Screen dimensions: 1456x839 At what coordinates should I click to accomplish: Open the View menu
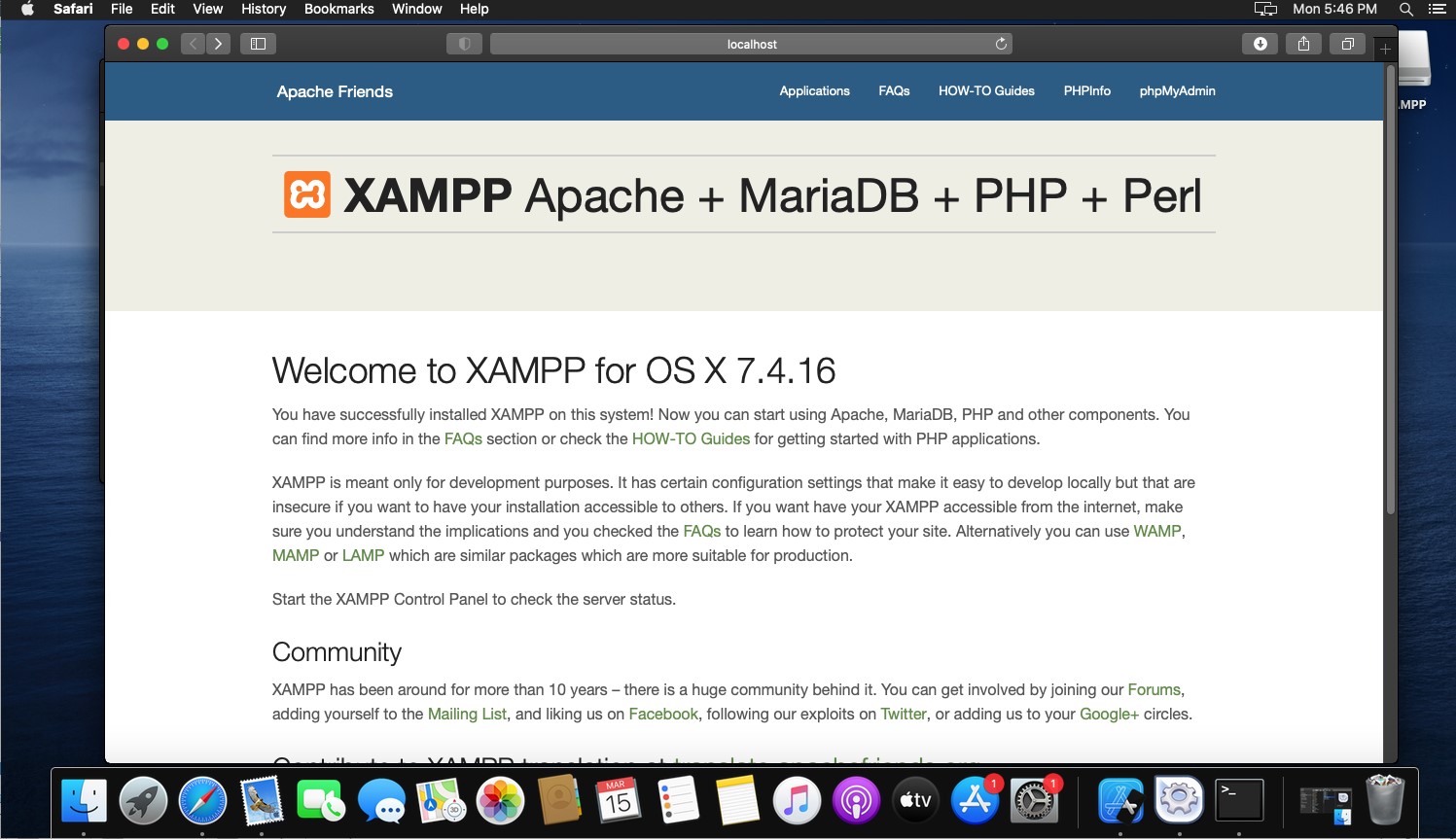pos(208,9)
